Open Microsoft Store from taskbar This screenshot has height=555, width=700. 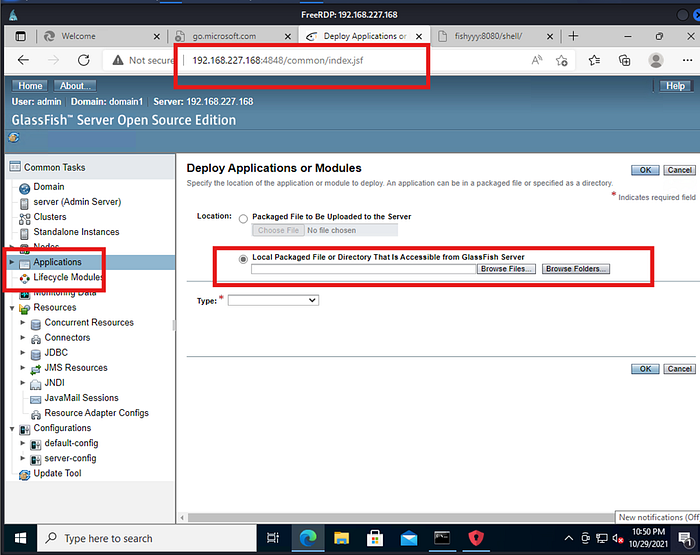pyautogui.click(x=375, y=538)
